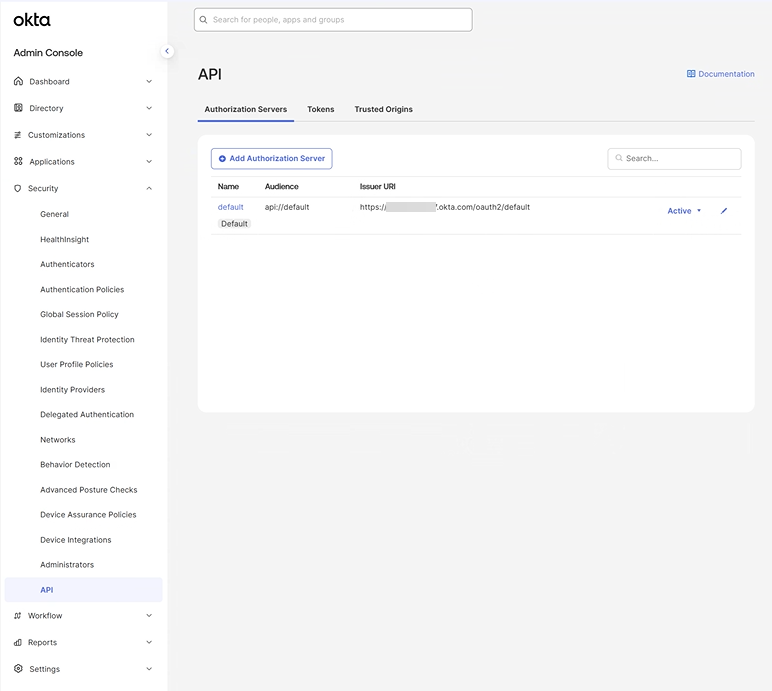
Task: Switch to the Authorization Servers tab
Action: pyautogui.click(x=246, y=109)
